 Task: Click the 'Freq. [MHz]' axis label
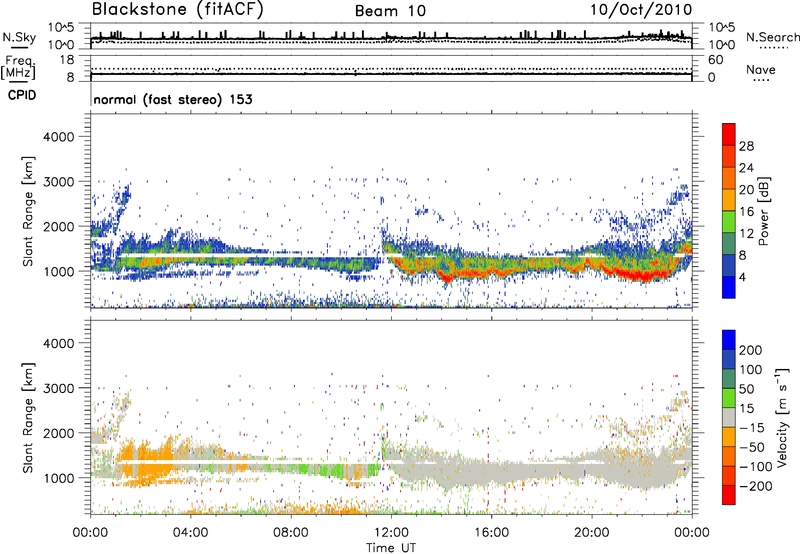[18, 68]
